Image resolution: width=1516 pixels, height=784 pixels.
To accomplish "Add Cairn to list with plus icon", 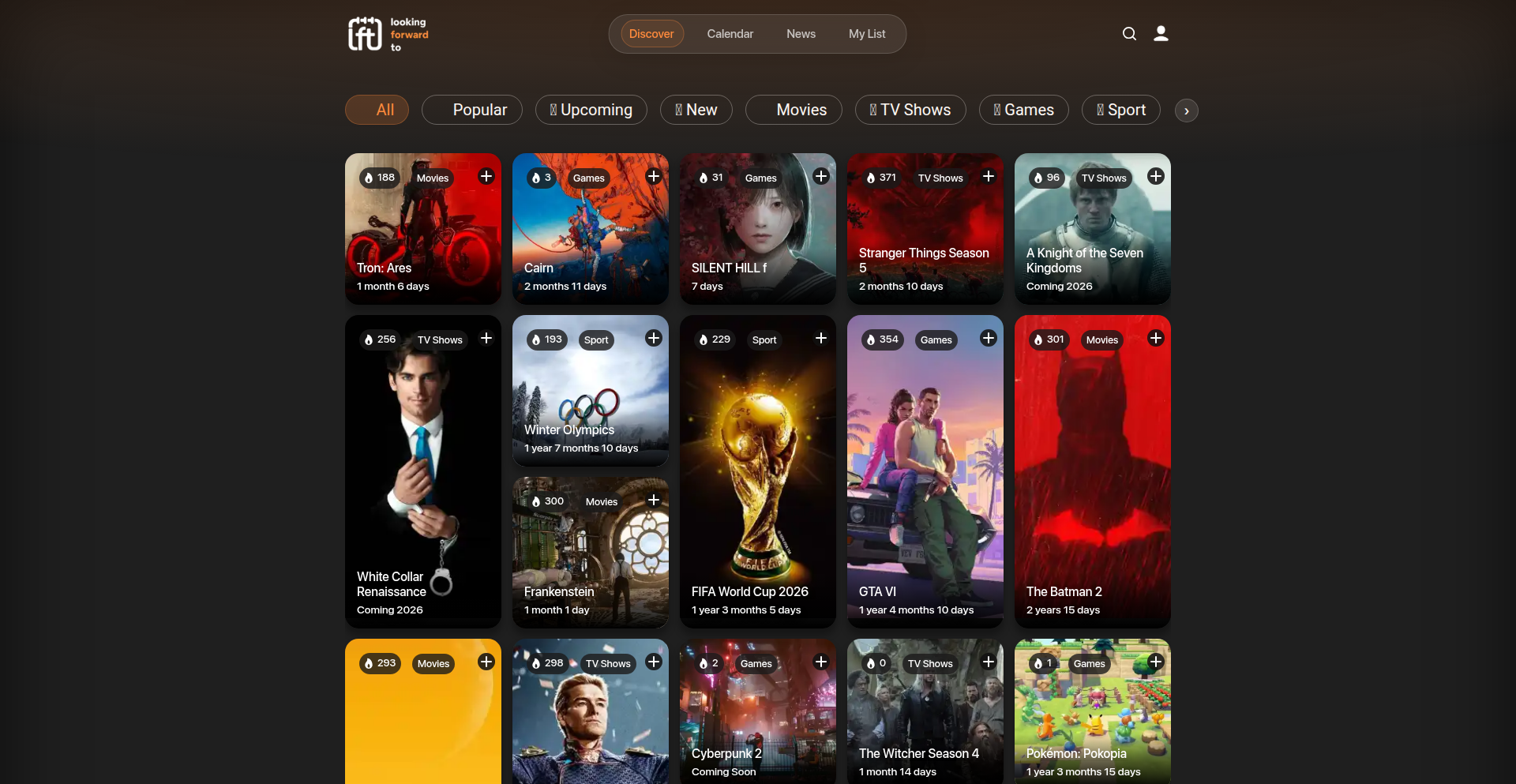I will (x=654, y=177).
